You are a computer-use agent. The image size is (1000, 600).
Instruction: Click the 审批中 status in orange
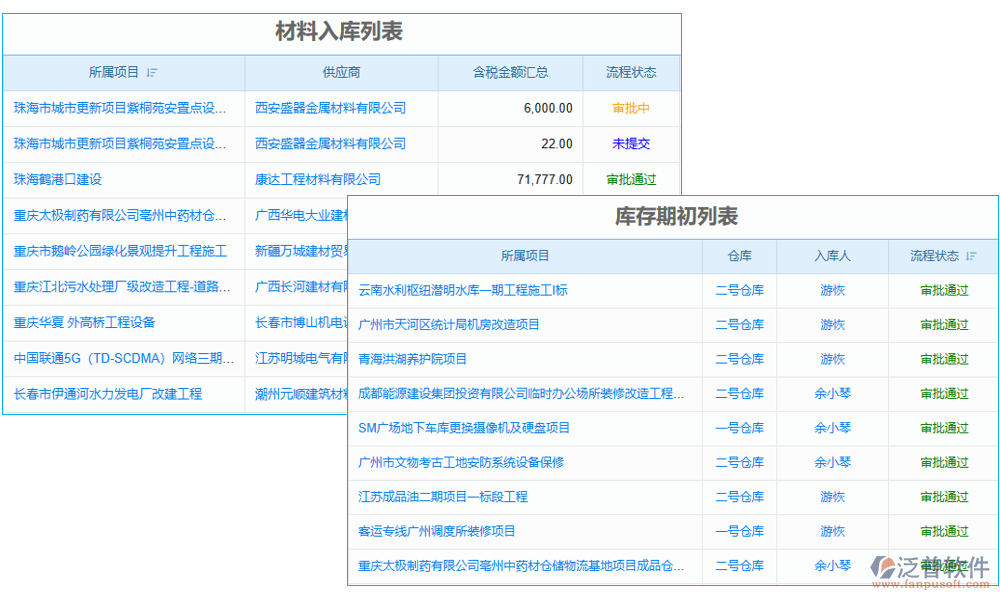tap(631, 107)
